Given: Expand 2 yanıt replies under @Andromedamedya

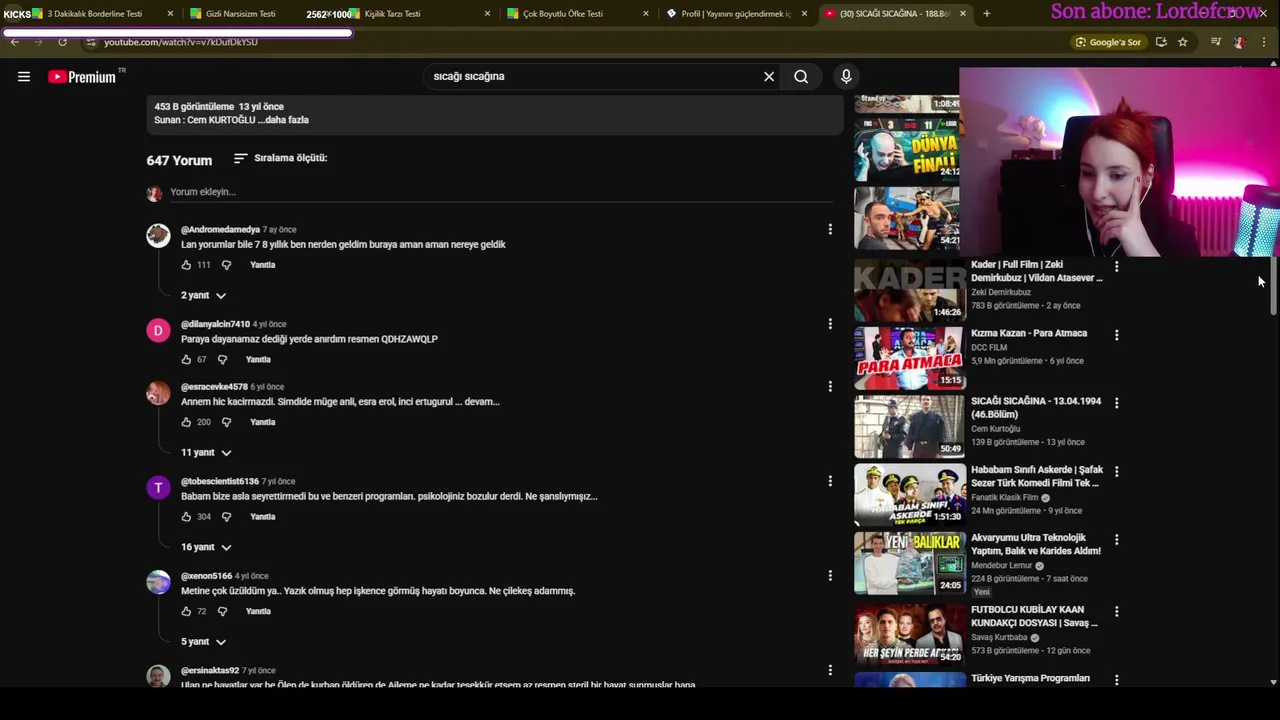Looking at the screenshot, I should click(x=203, y=296).
